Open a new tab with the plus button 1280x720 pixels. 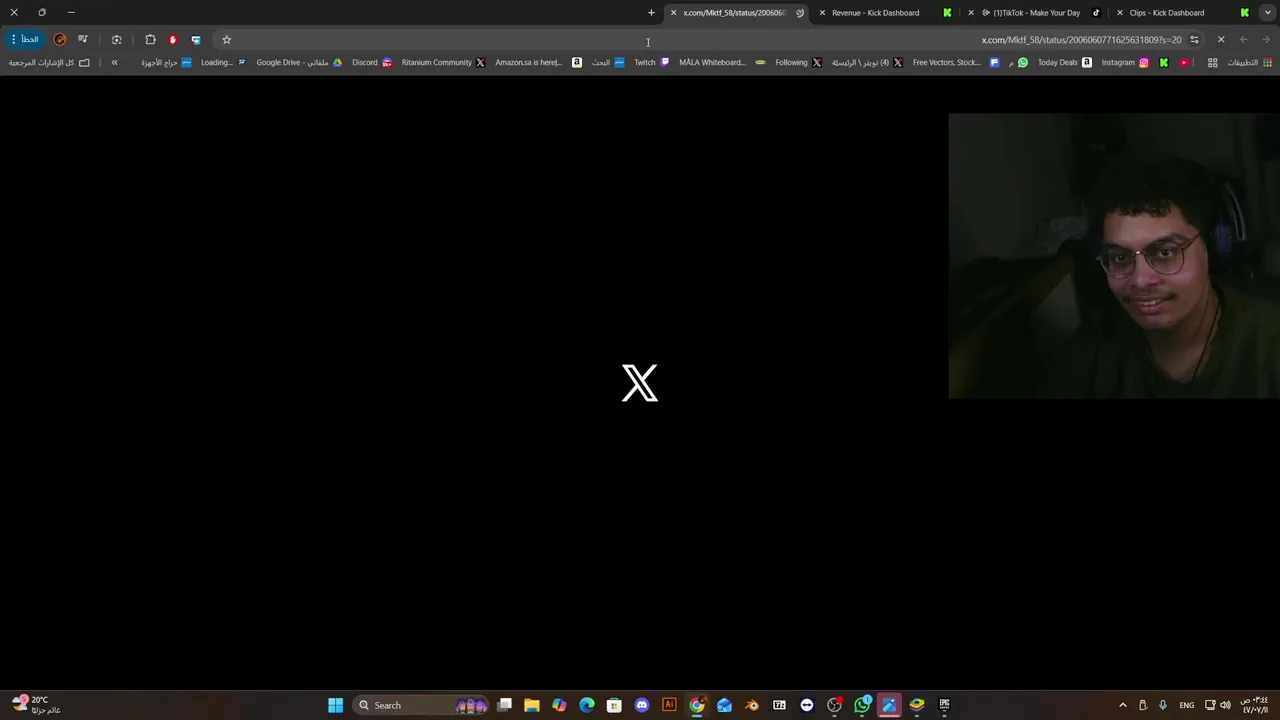(651, 13)
